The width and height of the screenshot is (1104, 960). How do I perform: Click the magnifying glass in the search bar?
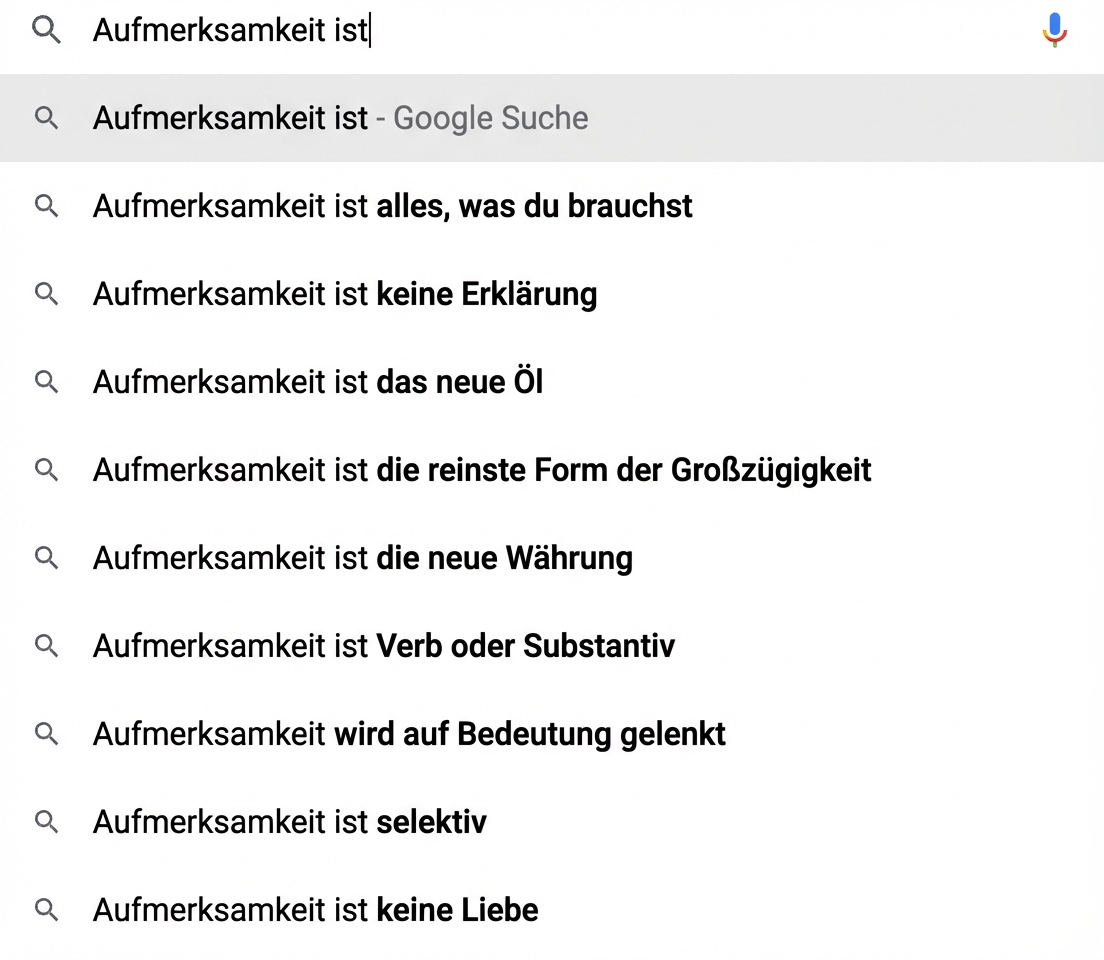pyautogui.click(x=45, y=30)
